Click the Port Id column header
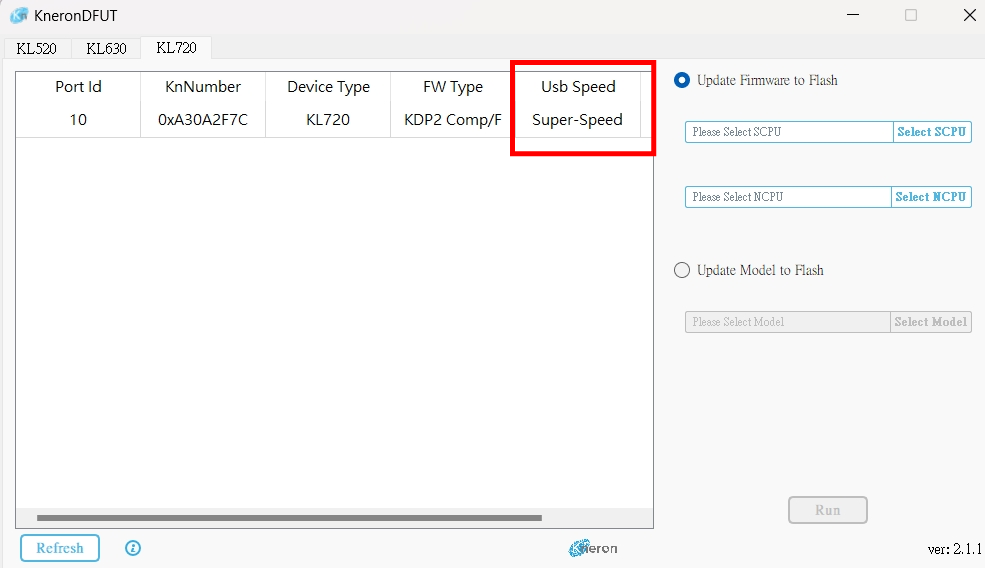 pyautogui.click(x=78, y=87)
